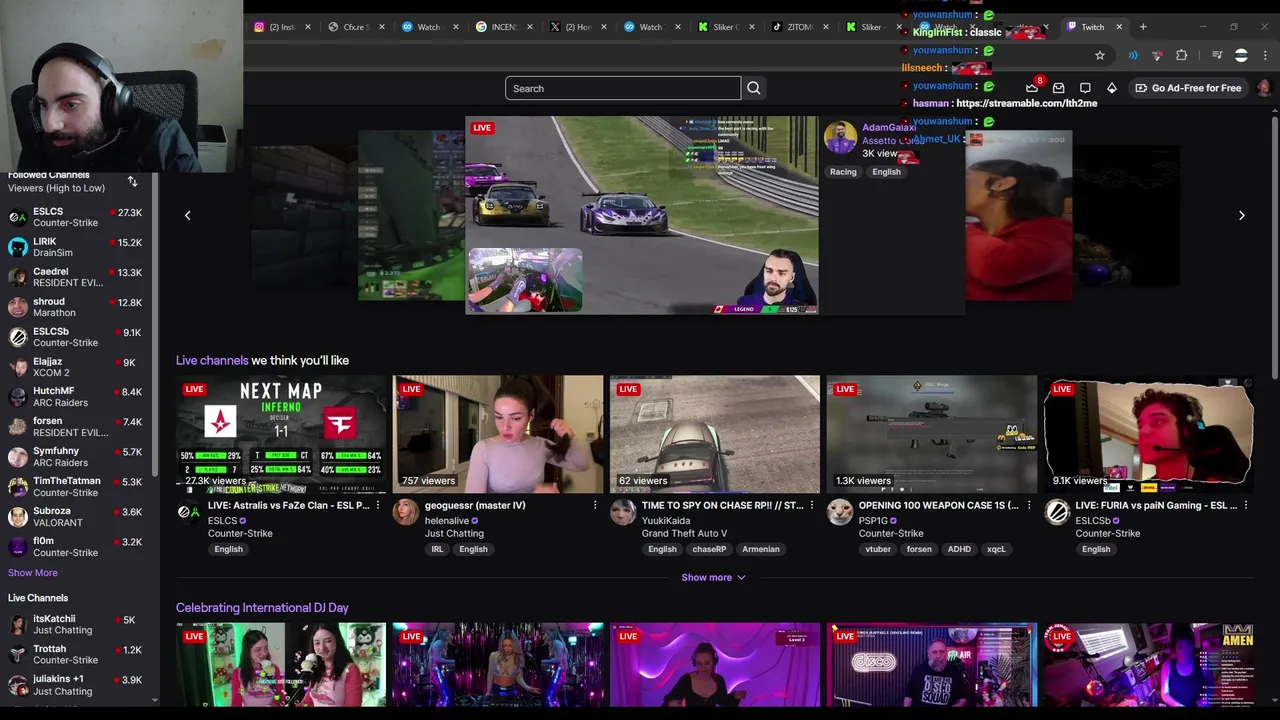This screenshot has width=1280, height=720.
Task: Click Grand Theft Auto V category link
Action: [684, 533]
